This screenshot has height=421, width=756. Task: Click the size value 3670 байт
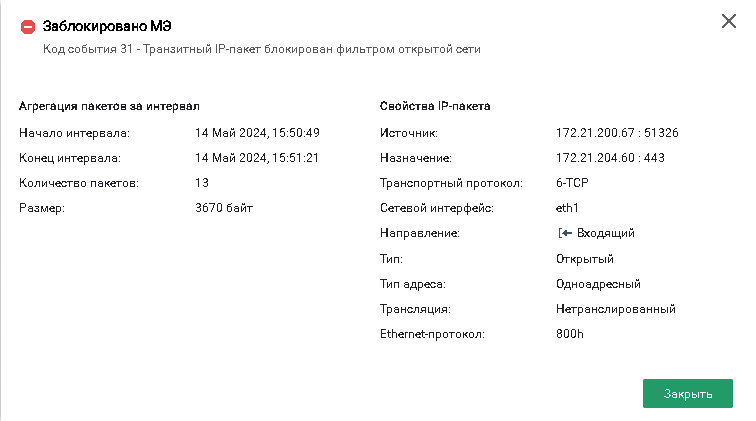pos(224,208)
